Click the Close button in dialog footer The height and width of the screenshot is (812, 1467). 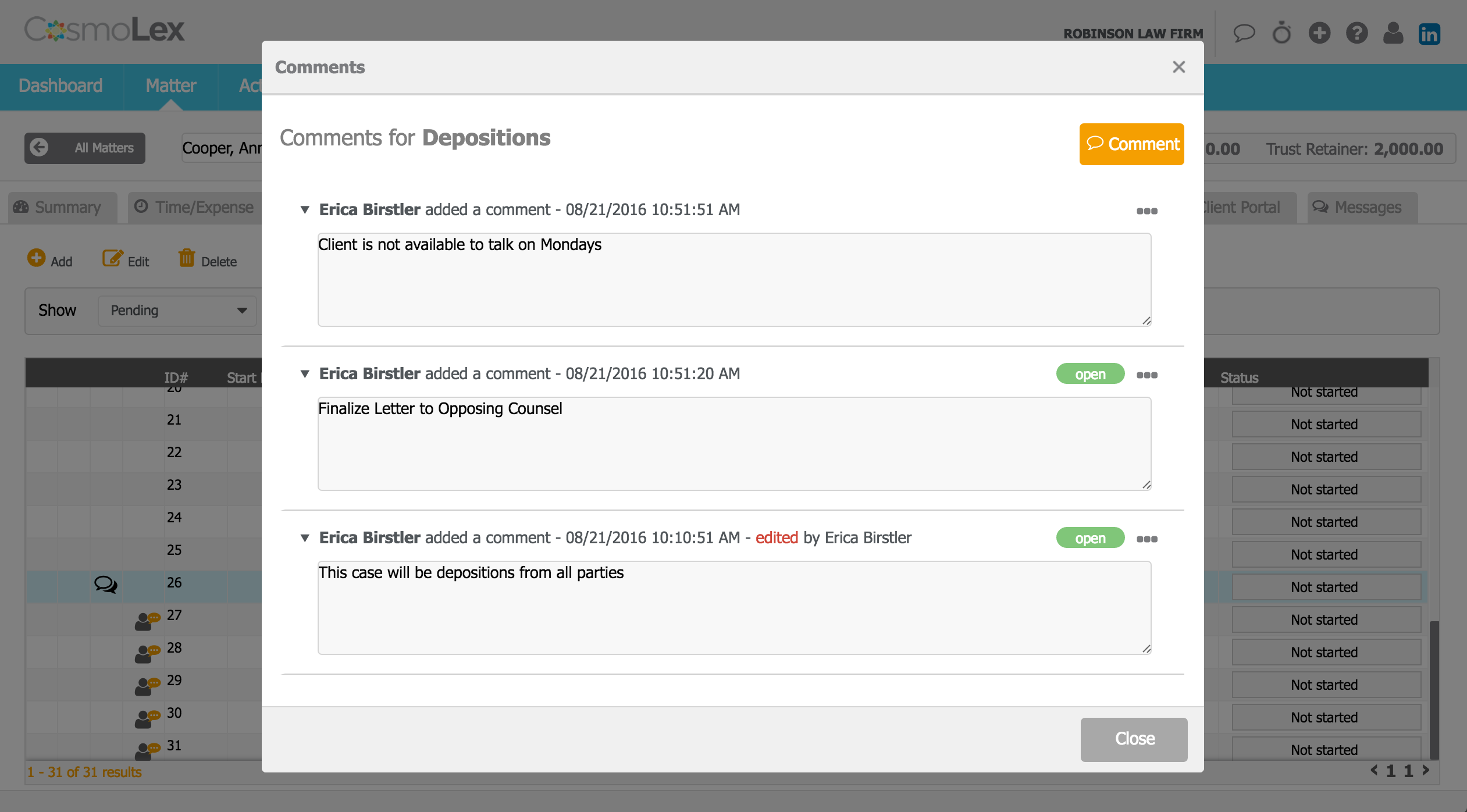pyautogui.click(x=1134, y=739)
